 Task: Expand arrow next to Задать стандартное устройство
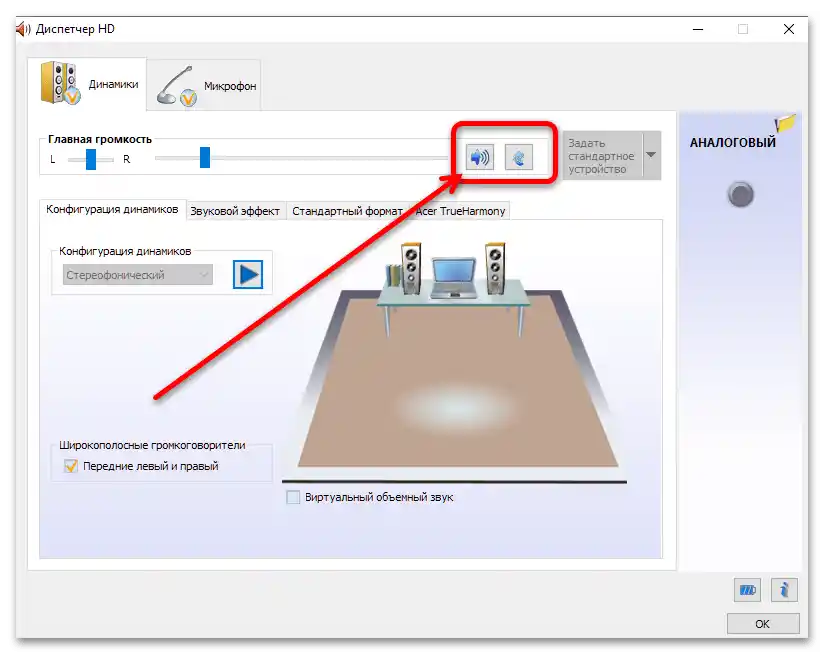tap(651, 155)
